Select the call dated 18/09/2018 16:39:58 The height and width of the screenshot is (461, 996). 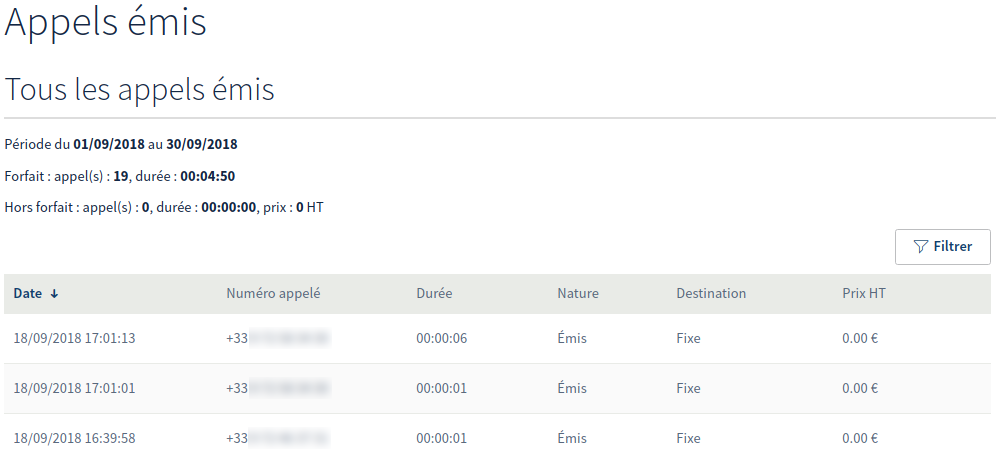tap(74, 438)
